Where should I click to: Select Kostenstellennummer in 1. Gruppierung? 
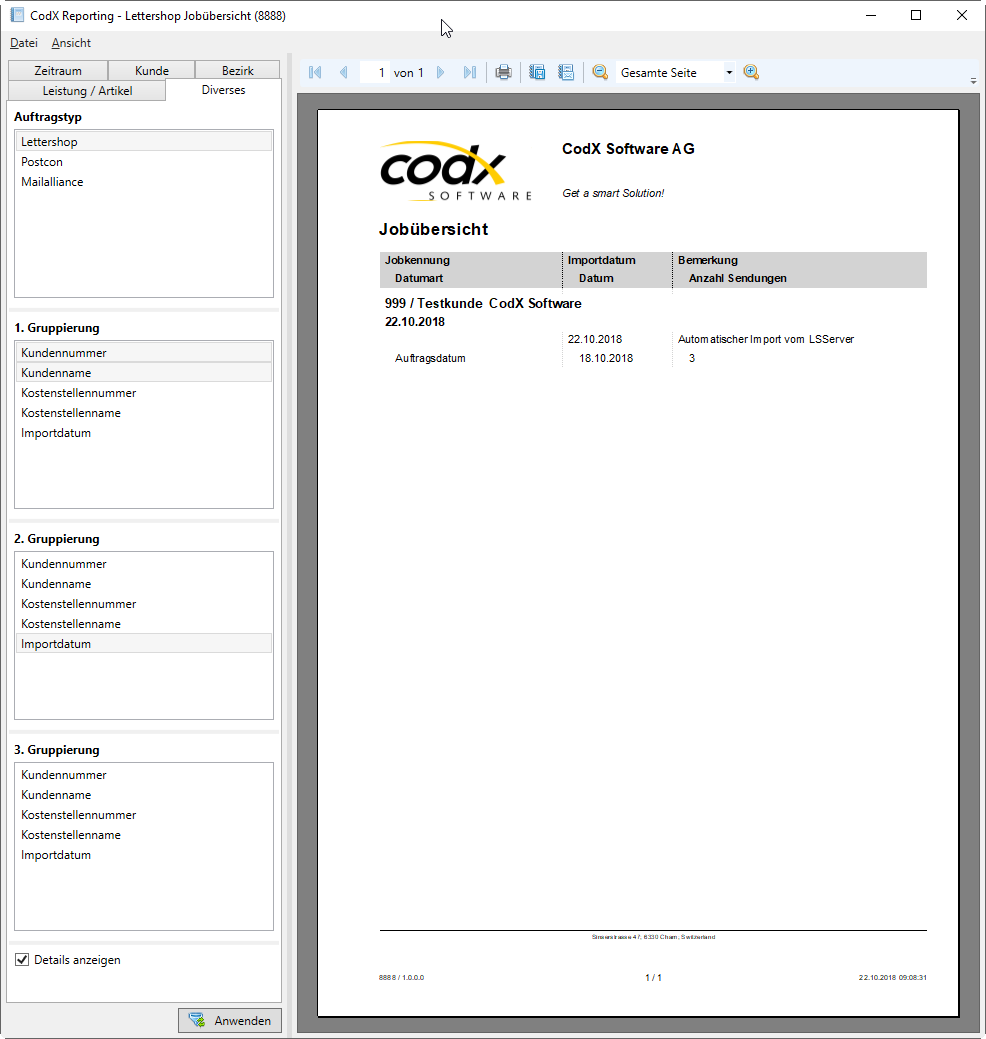point(144,393)
